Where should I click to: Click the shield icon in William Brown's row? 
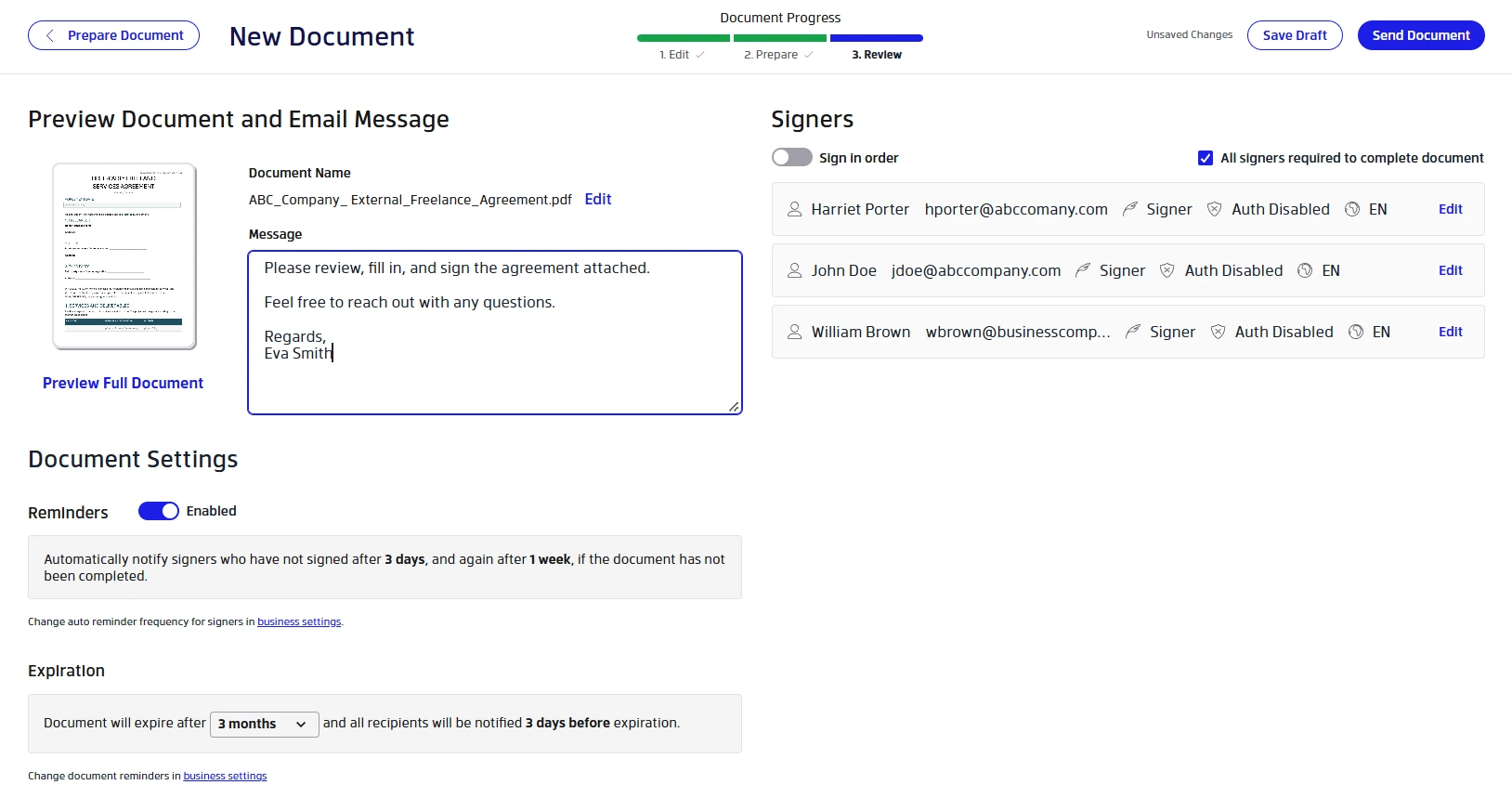(x=1219, y=332)
